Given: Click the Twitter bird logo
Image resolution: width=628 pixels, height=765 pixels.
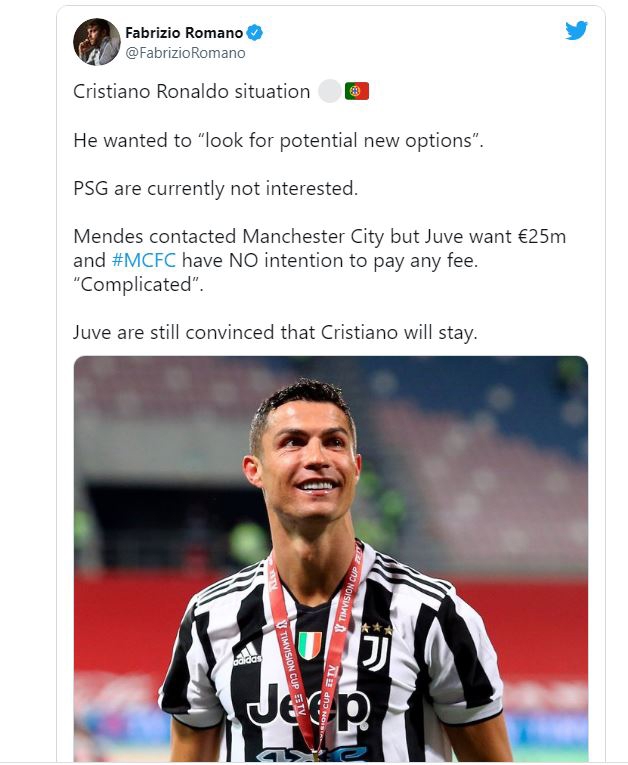Looking at the screenshot, I should (576, 30).
